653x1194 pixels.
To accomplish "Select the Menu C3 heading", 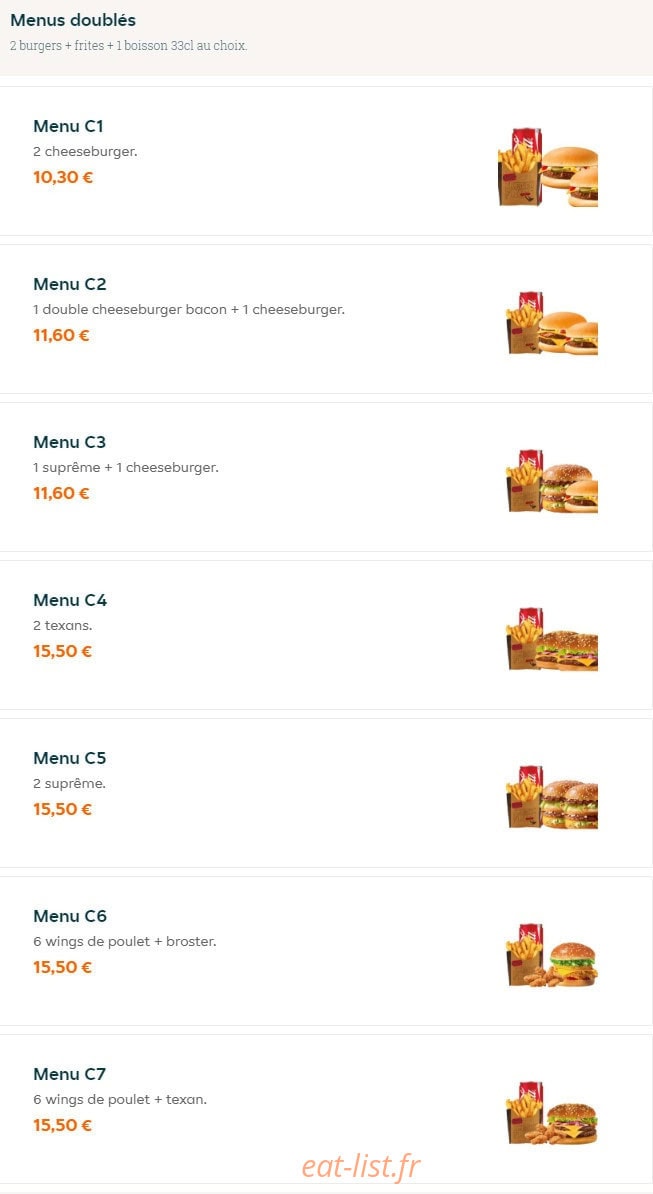I will pyautogui.click(x=69, y=442).
